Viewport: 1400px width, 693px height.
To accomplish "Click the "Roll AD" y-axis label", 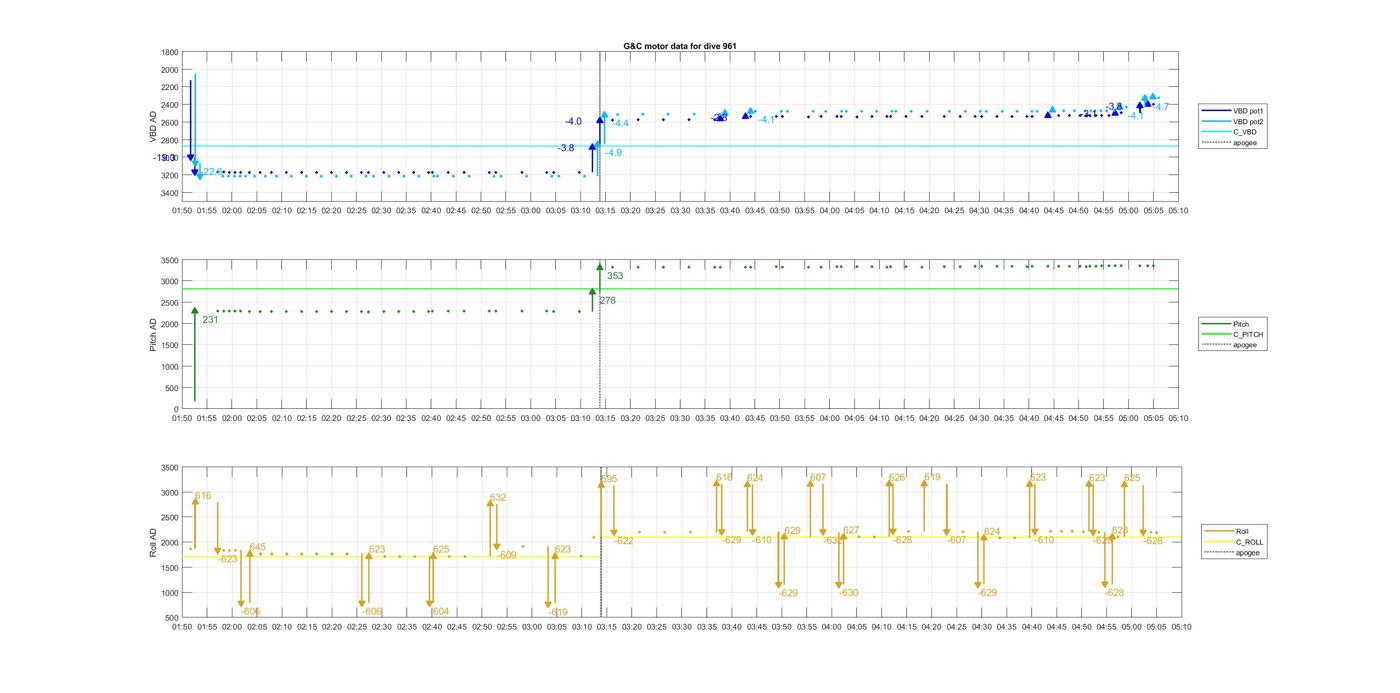I will (x=154, y=542).
